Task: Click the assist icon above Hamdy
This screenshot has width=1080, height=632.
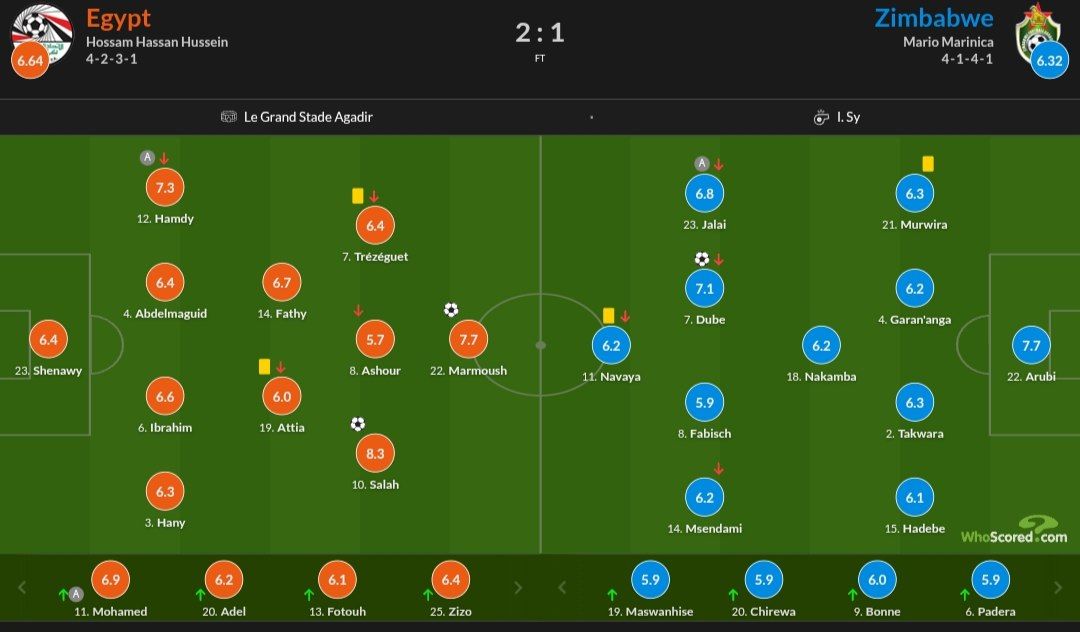Action: point(147,158)
